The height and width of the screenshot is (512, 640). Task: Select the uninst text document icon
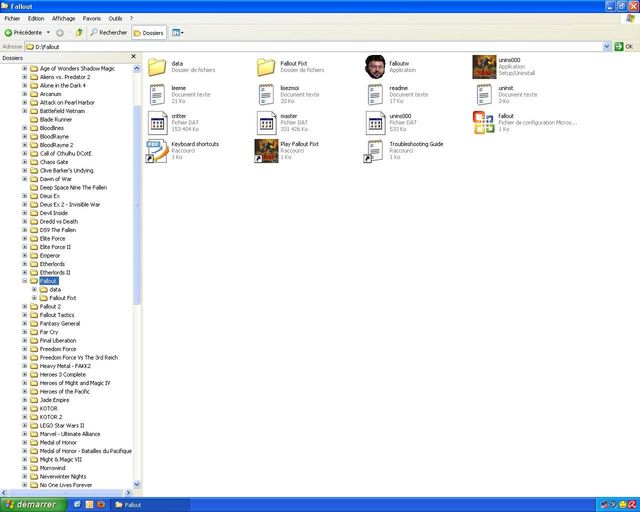pos(484,94)
